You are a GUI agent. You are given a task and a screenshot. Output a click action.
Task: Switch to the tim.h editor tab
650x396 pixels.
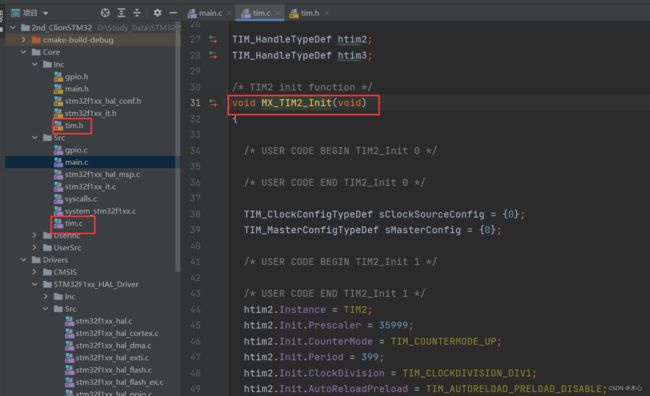(x=305, y=13)
